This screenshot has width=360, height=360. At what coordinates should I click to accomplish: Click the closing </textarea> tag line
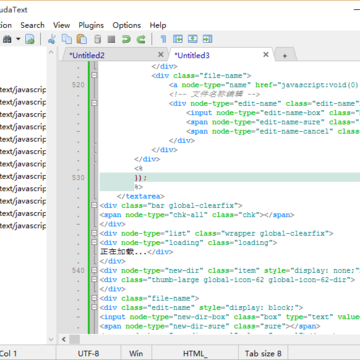pos(141,196)
